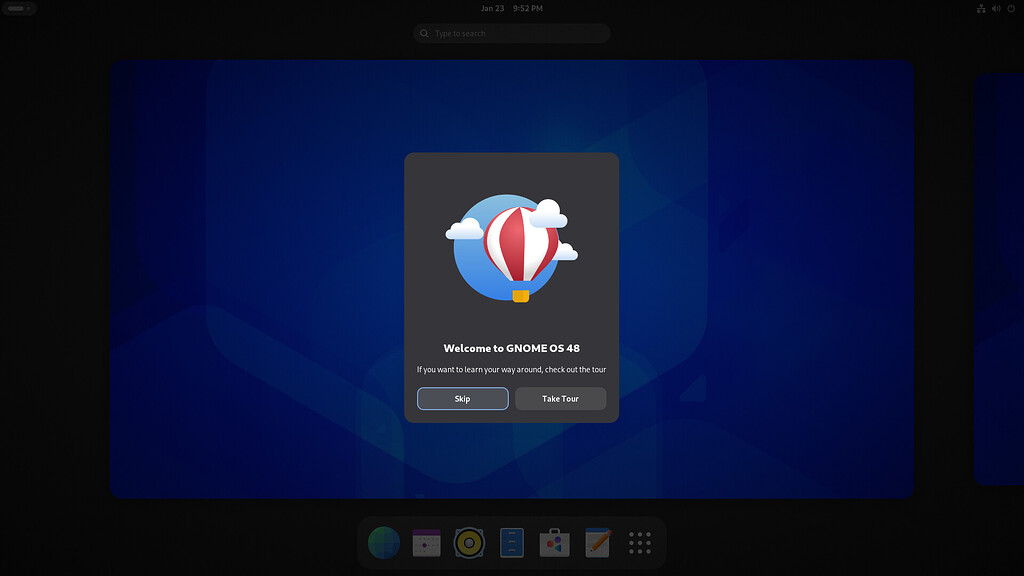The height and width of the screenshot is (576, 1024).
Task: Toggle the workspace indicator pill at top-left
Action: pyautogui.click(x=17, y=8)
